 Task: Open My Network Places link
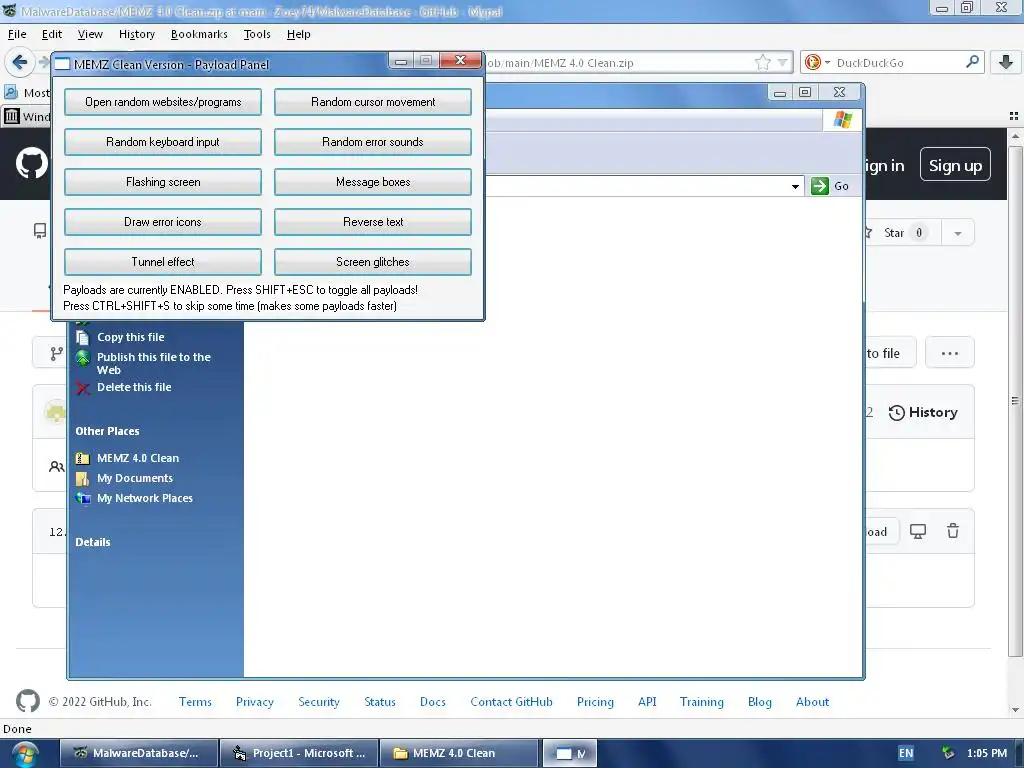[145, 498]
